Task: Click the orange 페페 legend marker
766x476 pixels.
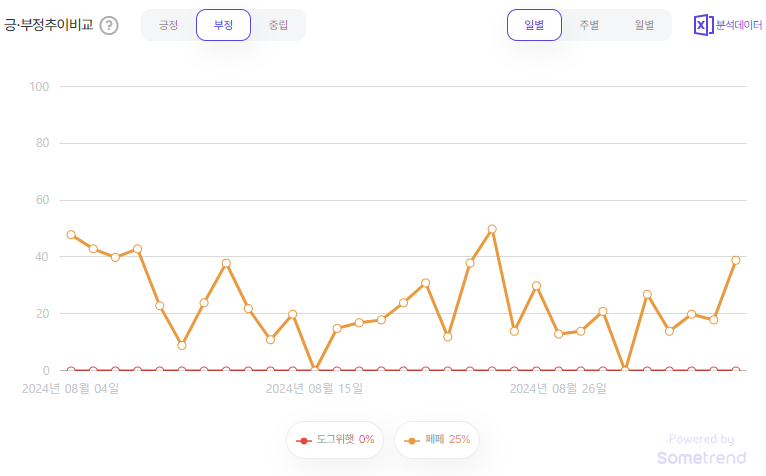Action: coord(412,441)
